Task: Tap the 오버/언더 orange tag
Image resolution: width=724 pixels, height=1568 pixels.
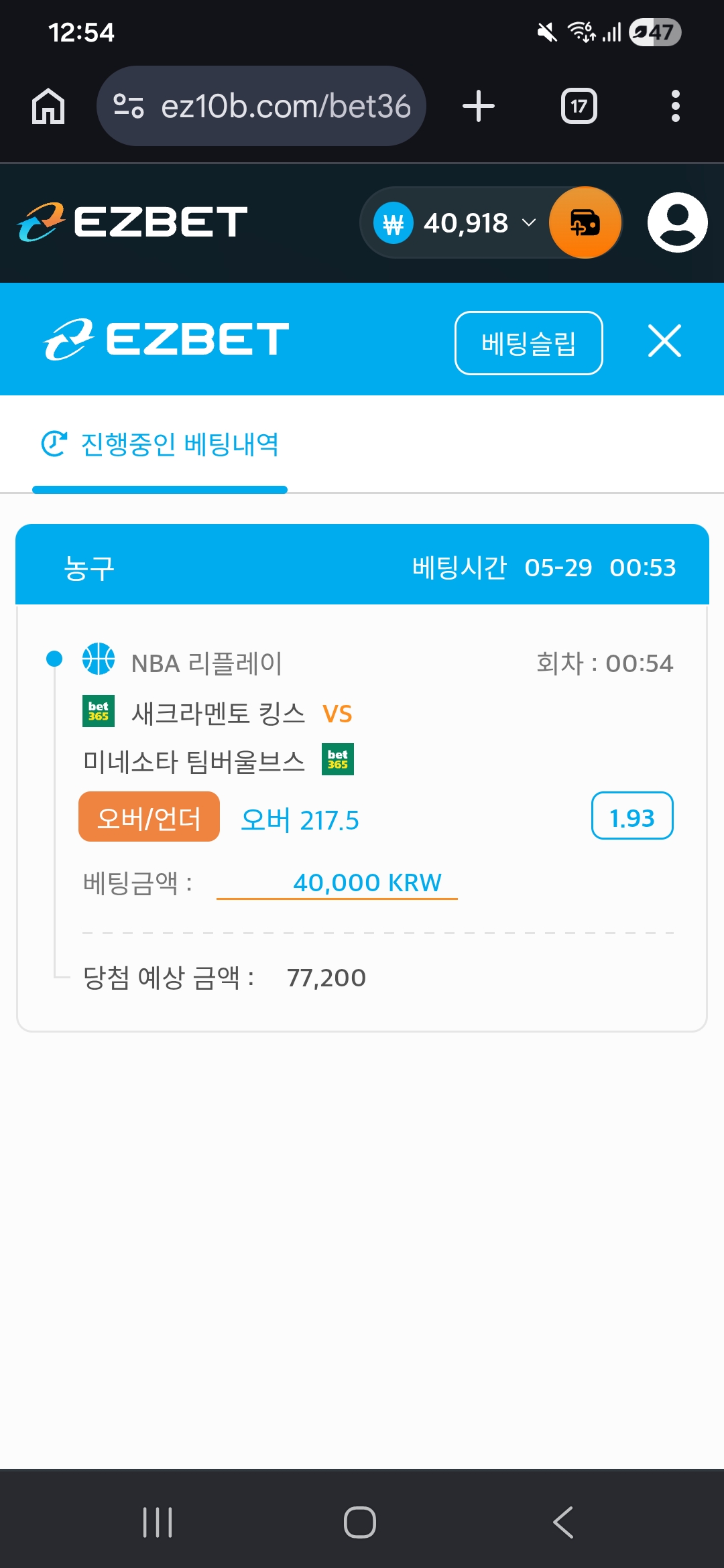Action: (x=149, y=817)
